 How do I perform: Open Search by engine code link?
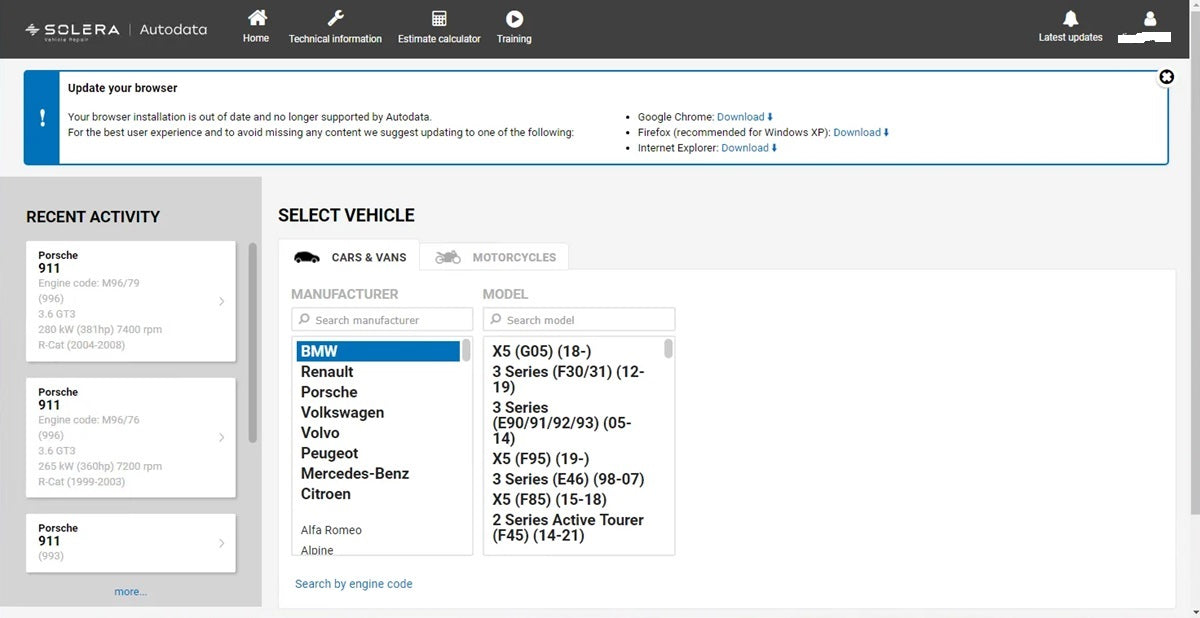[354, 584]
